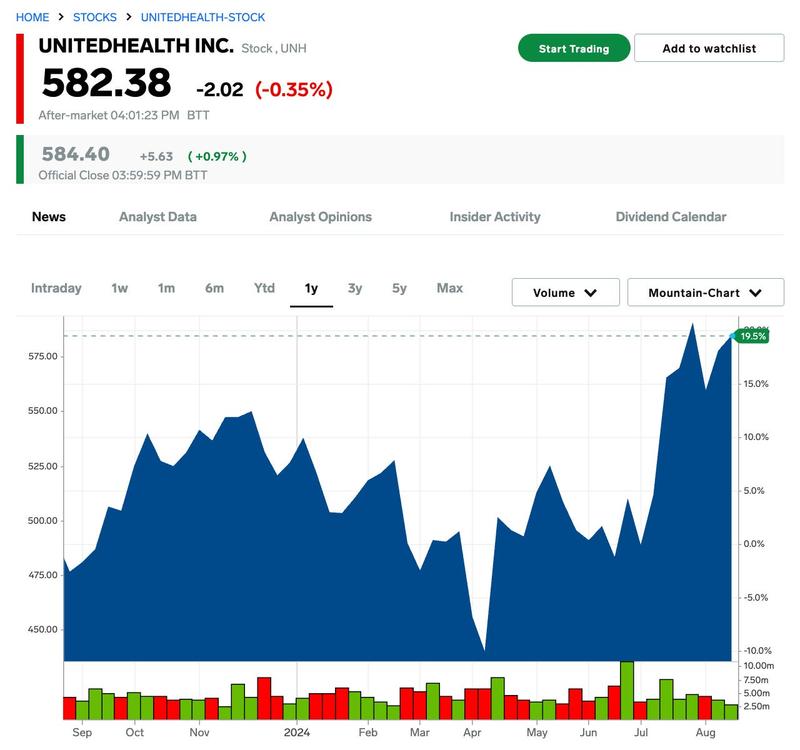Image resolution: width=800 pixels, height=750 pixels.
Task: Select the 3y chart range
Action: 355,288
